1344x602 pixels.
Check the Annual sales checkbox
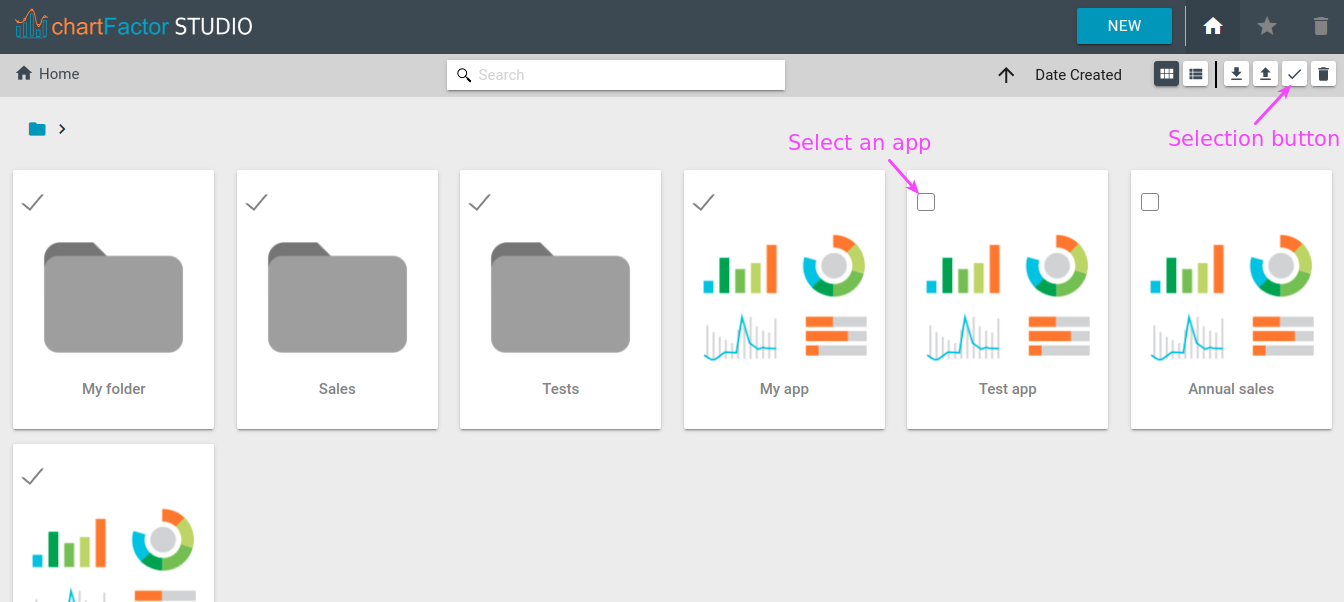click(x=1150, y=202)
